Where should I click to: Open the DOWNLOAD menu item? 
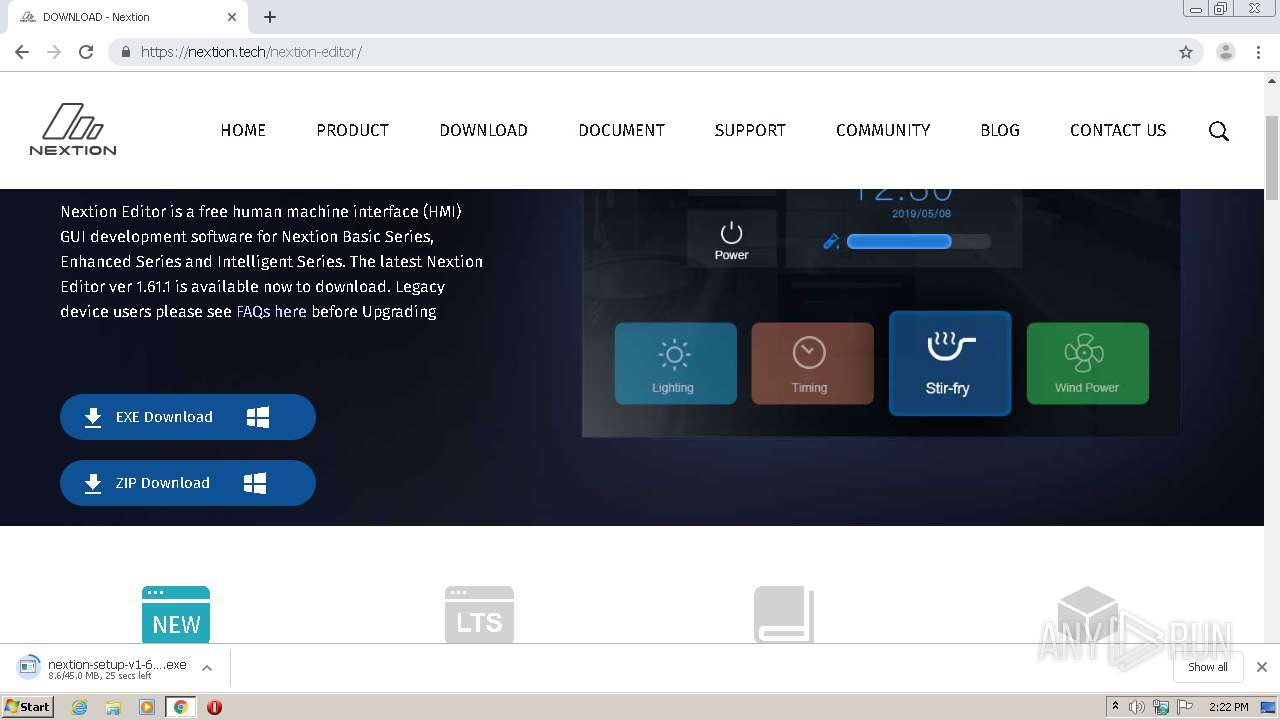click(484, 131)
